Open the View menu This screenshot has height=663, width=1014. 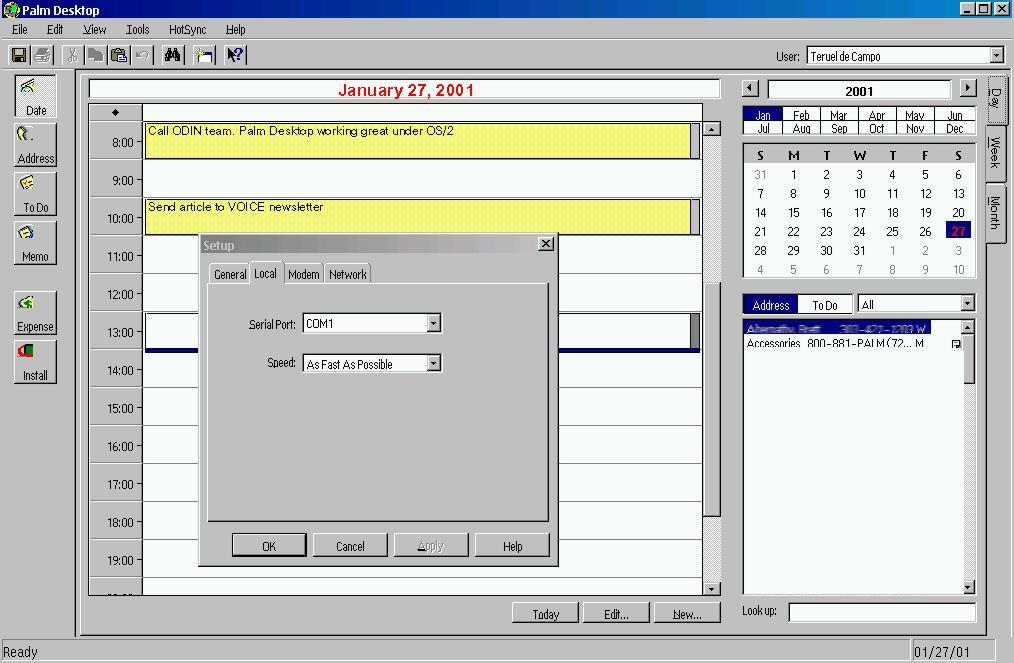pyautogui.click(x=94, y=30)
